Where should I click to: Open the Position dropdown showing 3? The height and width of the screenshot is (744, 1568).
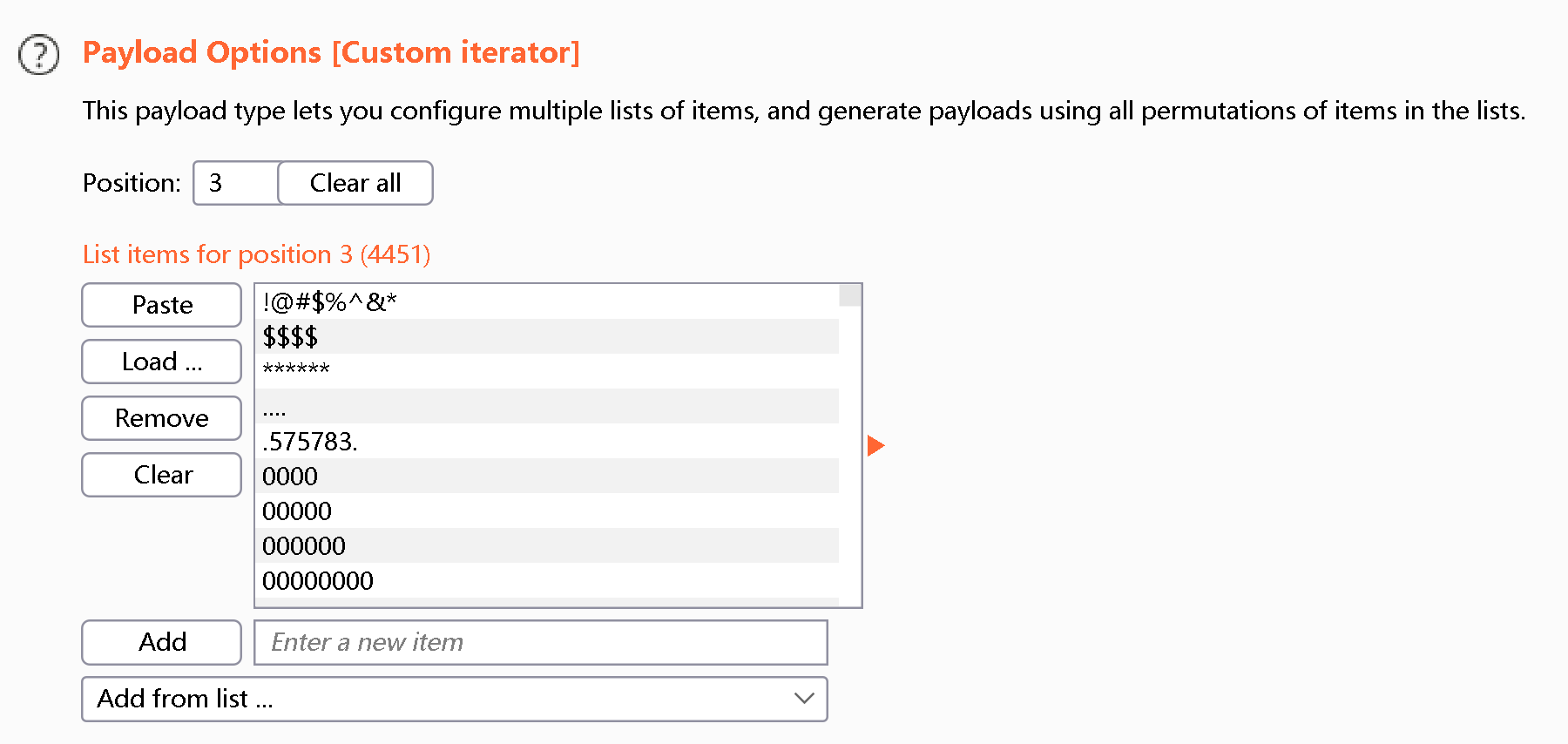(235, 183)
